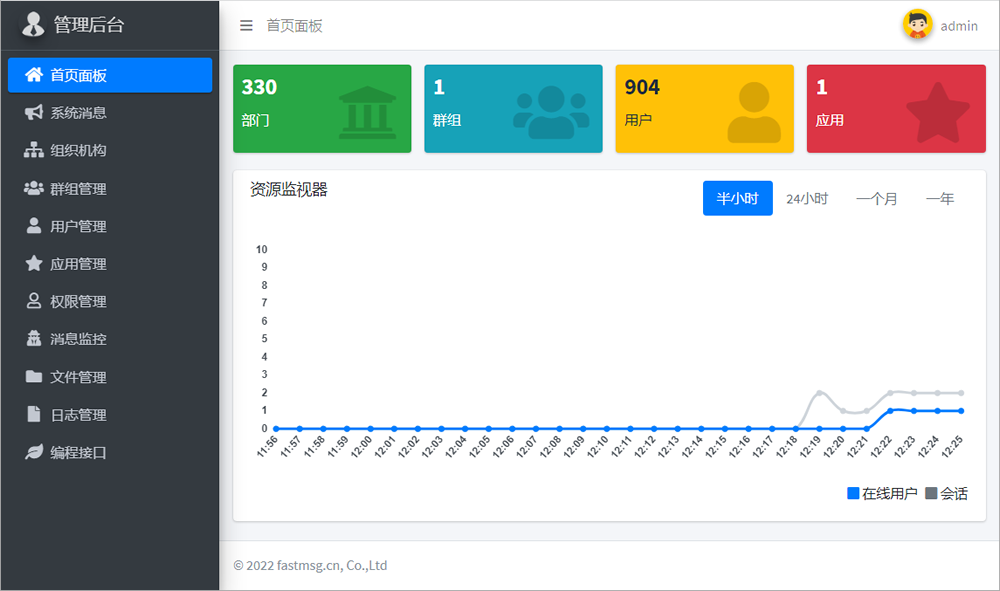Click the hamburger menu toggle icon

pos(246,26)
